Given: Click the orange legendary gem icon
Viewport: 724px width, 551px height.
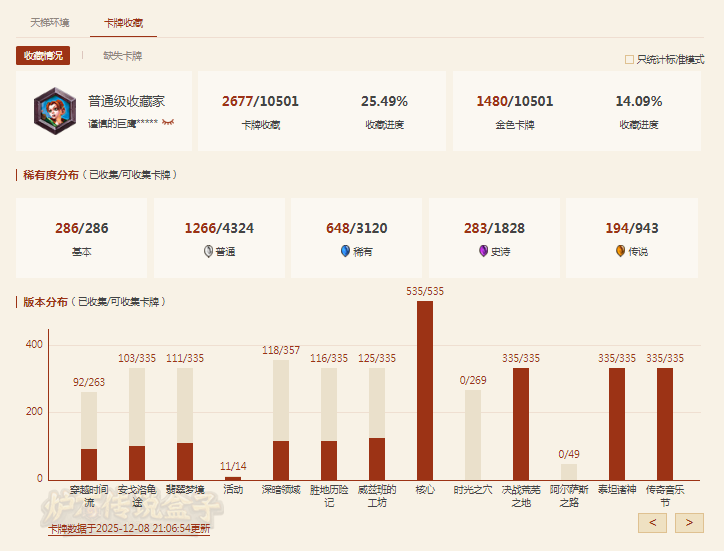Looking at the screenshot, I should [x=620, y=252].
